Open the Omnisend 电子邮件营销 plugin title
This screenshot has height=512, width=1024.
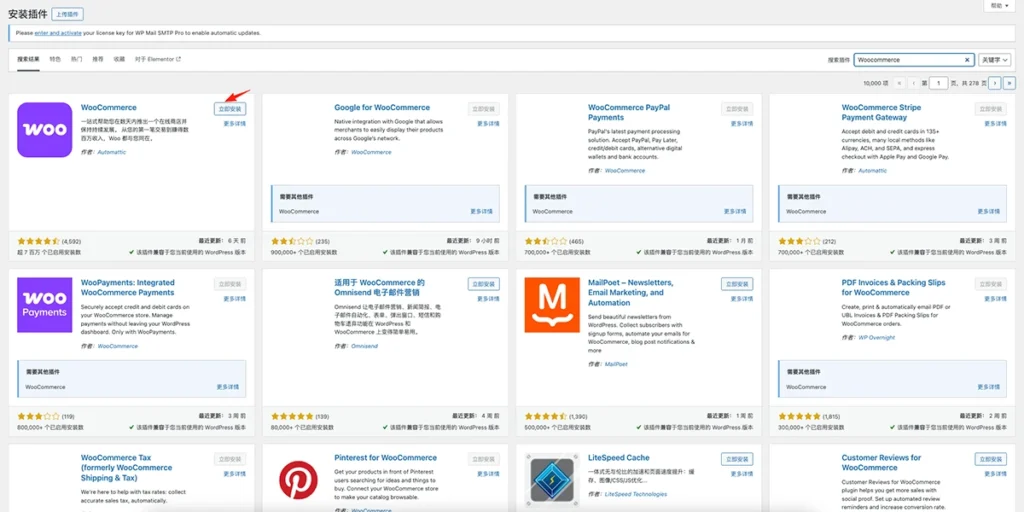tap(379, 287)
